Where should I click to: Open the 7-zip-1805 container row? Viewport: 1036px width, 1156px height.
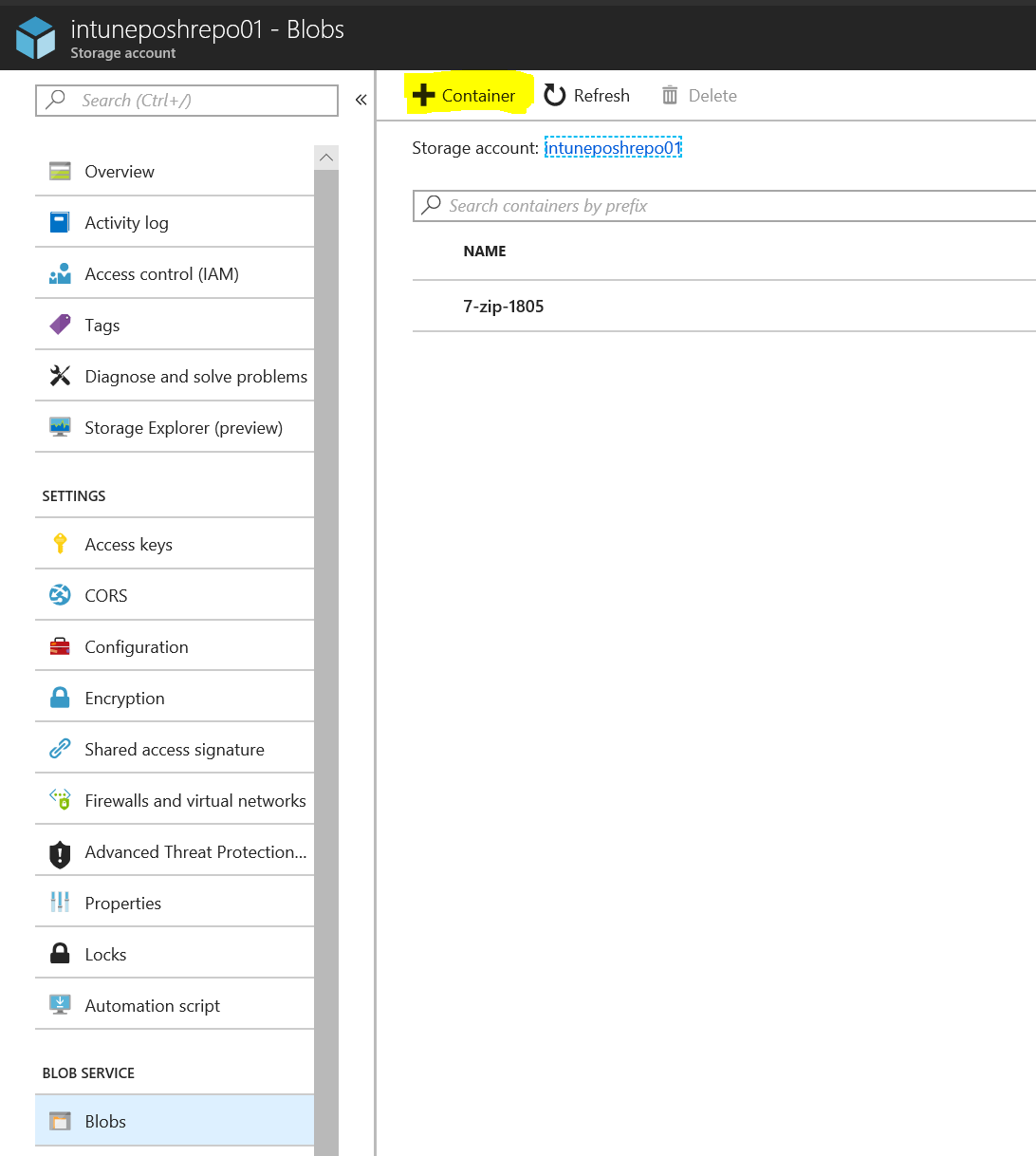(x=724, y=306)
